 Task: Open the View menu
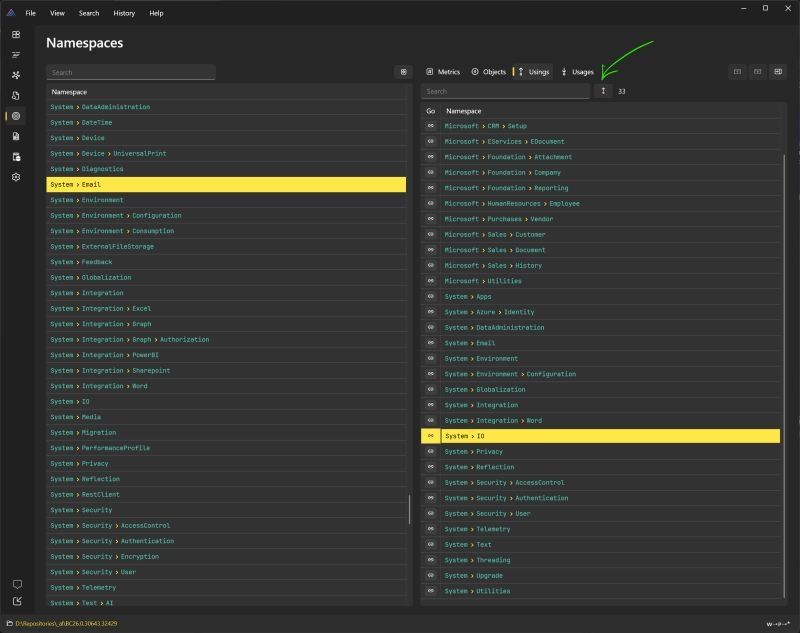(x=57, y=13)
